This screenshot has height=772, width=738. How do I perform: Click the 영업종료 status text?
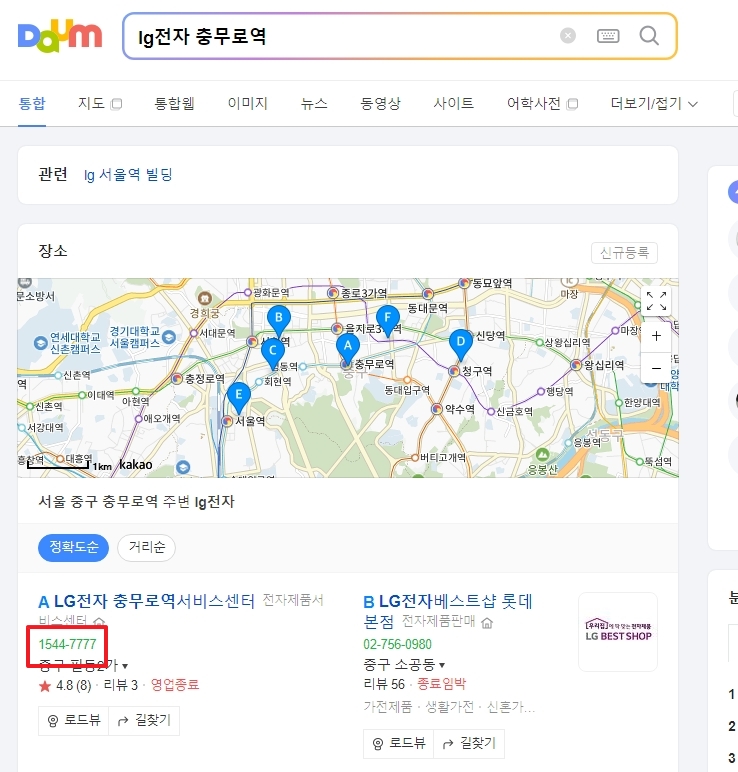(x=175, y=685)
